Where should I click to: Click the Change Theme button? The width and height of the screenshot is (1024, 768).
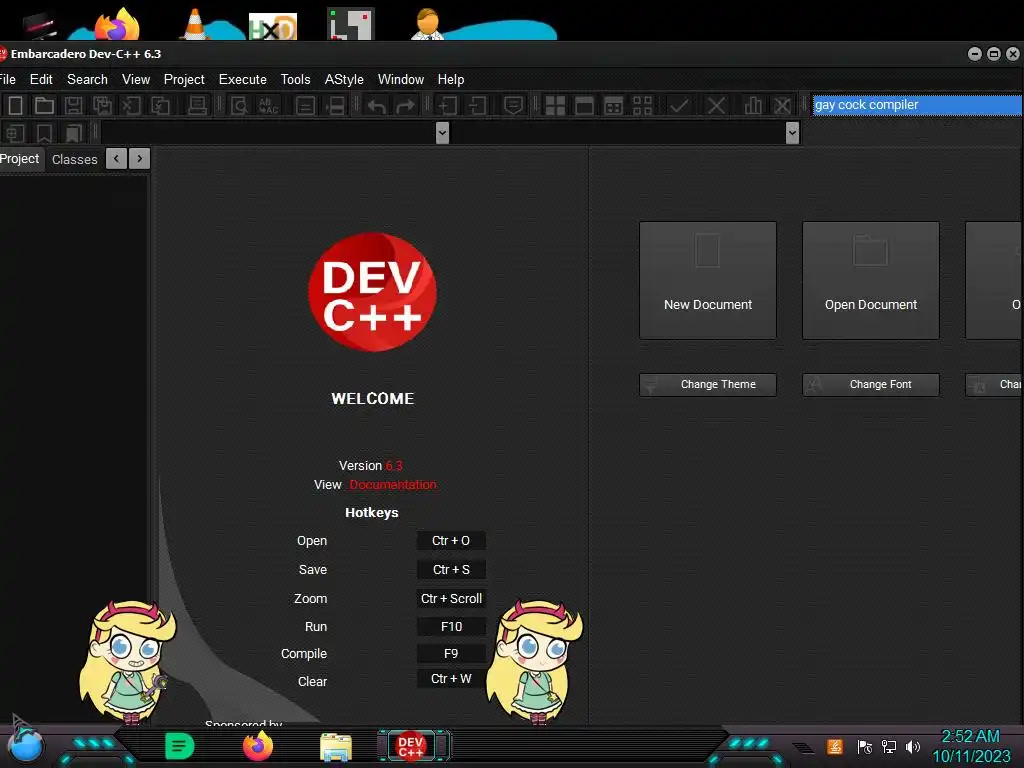coord(708,385)
